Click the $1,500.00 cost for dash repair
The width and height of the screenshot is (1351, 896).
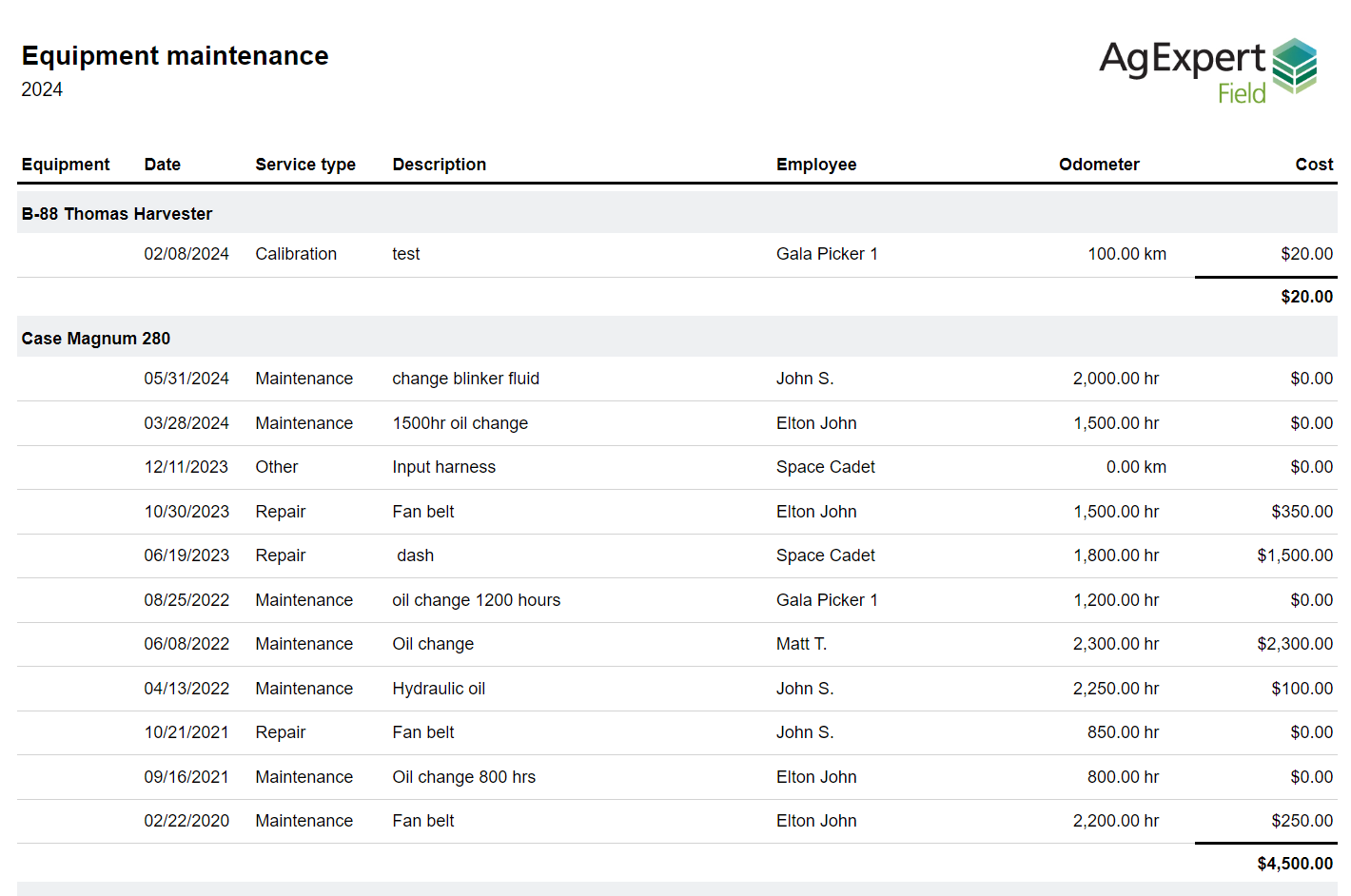(1294, 555)
